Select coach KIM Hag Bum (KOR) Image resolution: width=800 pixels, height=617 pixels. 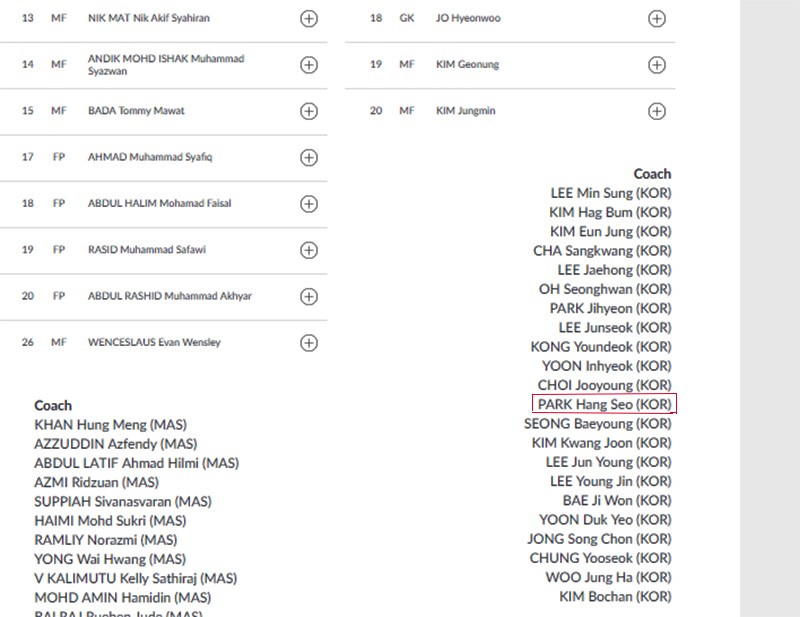click(x=610, y=212)
